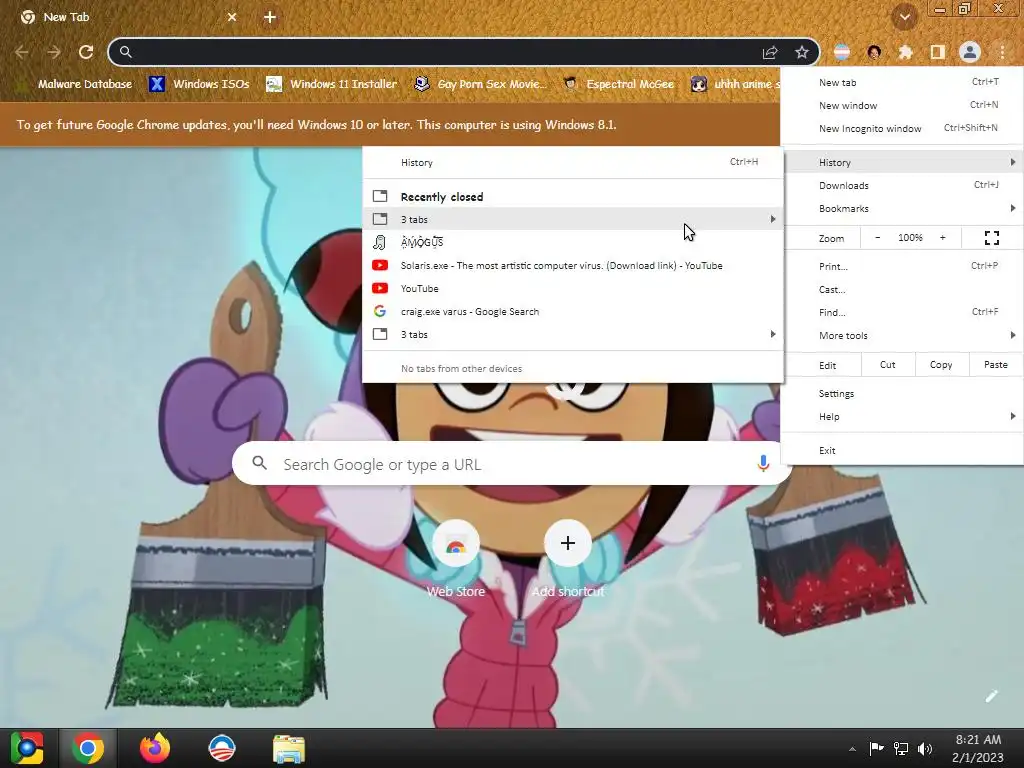The image size is (1024, 768).
Task: Increase zoom with the plus button
Action: tap(942, 238)
